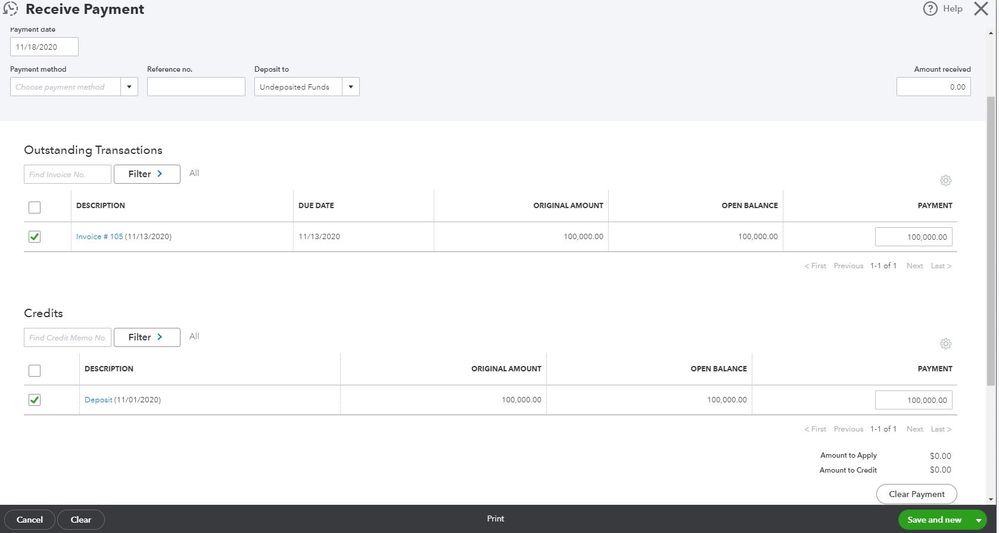999x533 pixels.
Task: Click the Amount received field
Action: tap(933, 87)
